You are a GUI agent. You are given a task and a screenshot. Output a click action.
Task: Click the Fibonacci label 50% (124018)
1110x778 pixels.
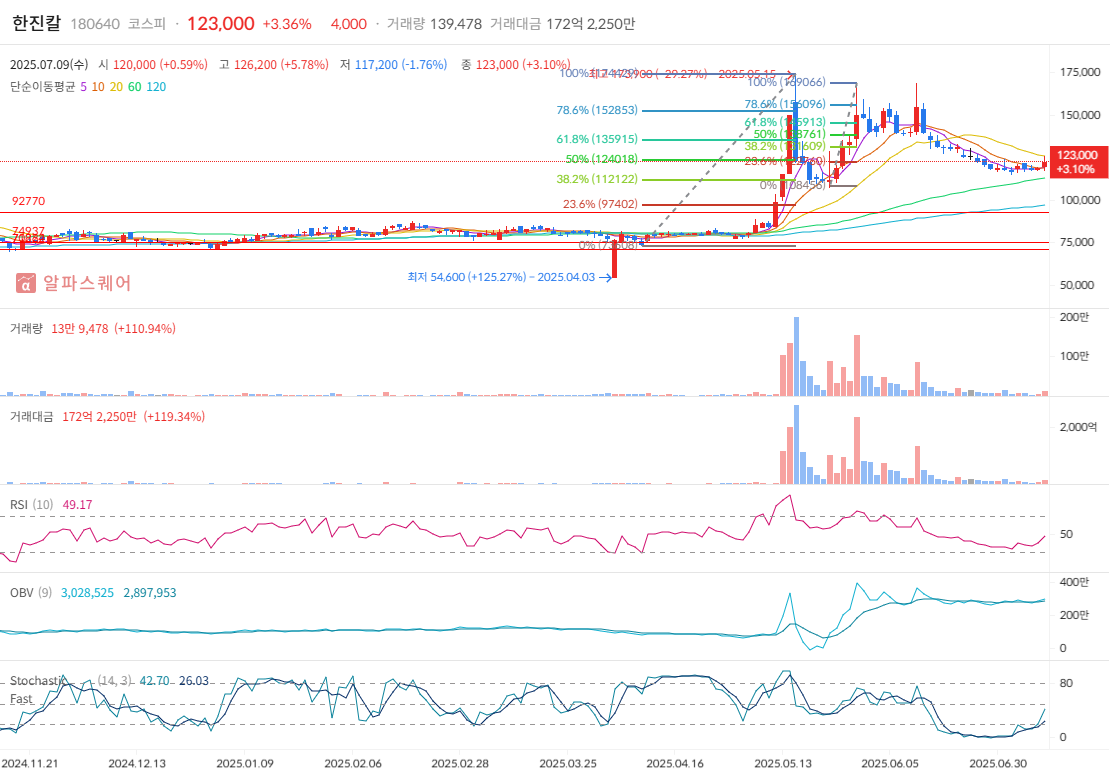602,159
